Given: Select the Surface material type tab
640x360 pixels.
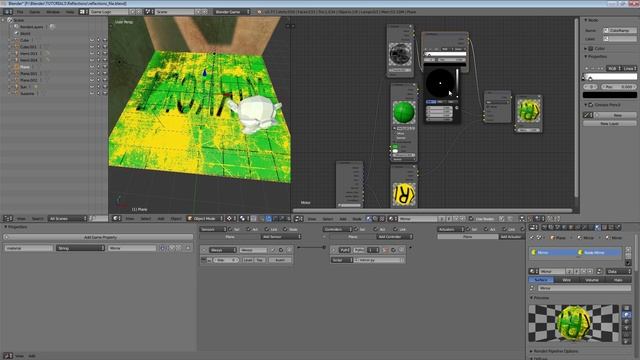Looking at the screenshot, I should coord(541,280).
